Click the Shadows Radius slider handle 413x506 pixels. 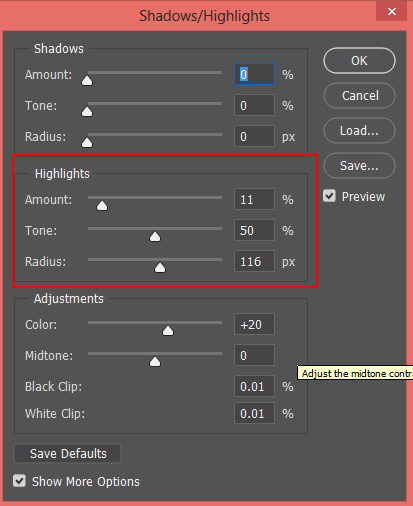point(87,142)
